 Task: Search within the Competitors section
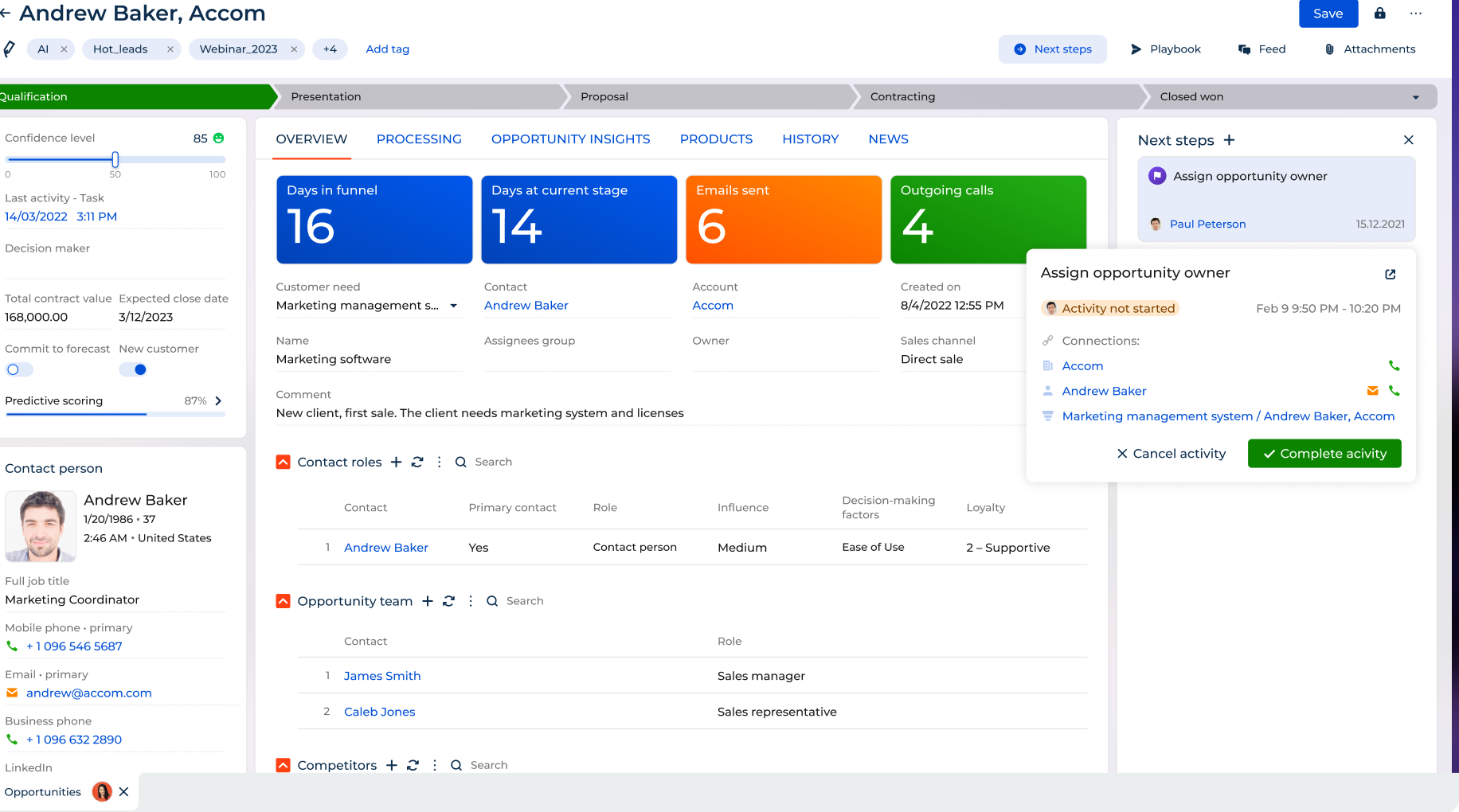[x=488, y=765]
